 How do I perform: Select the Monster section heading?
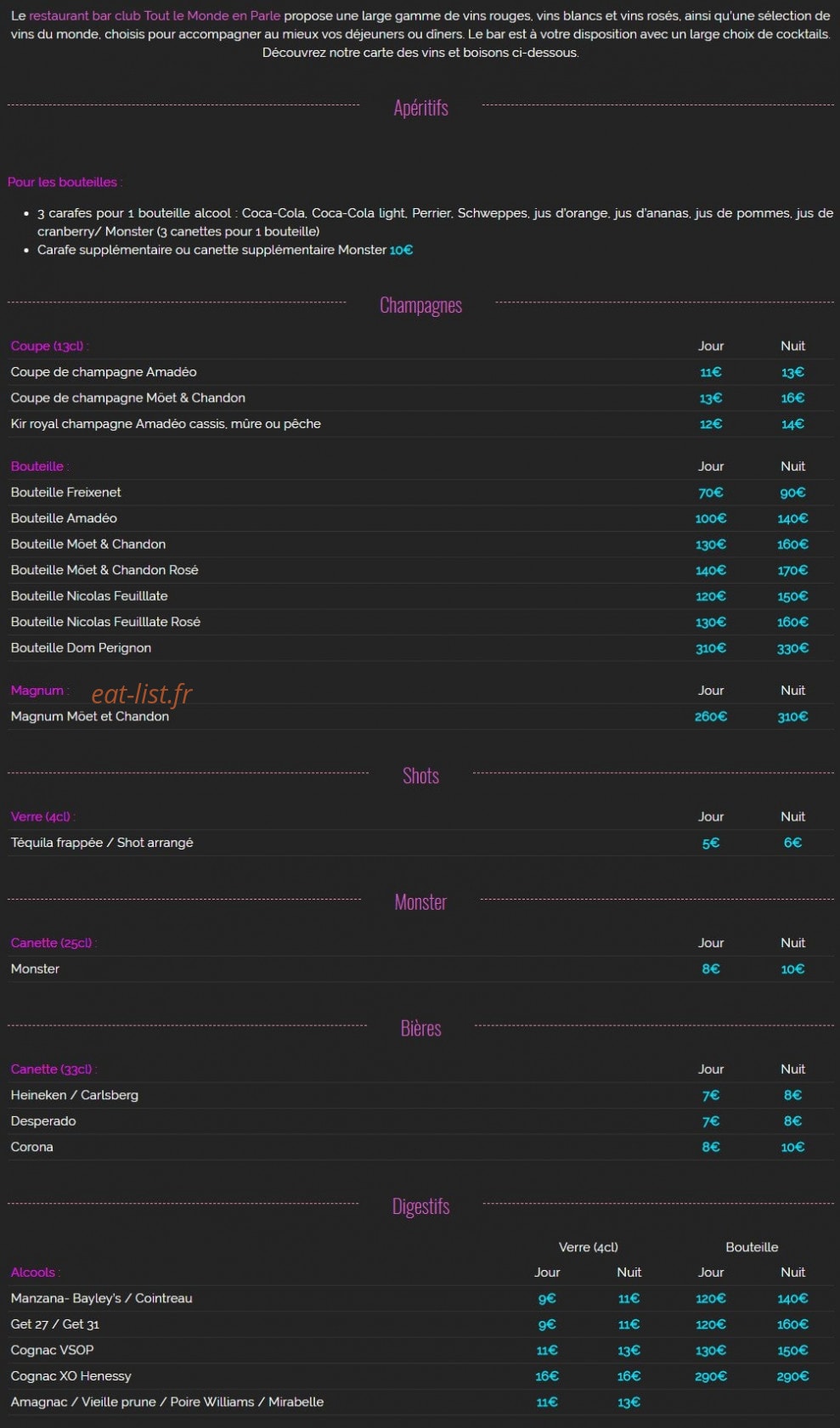pyautogui.click(x=420, y=902)
